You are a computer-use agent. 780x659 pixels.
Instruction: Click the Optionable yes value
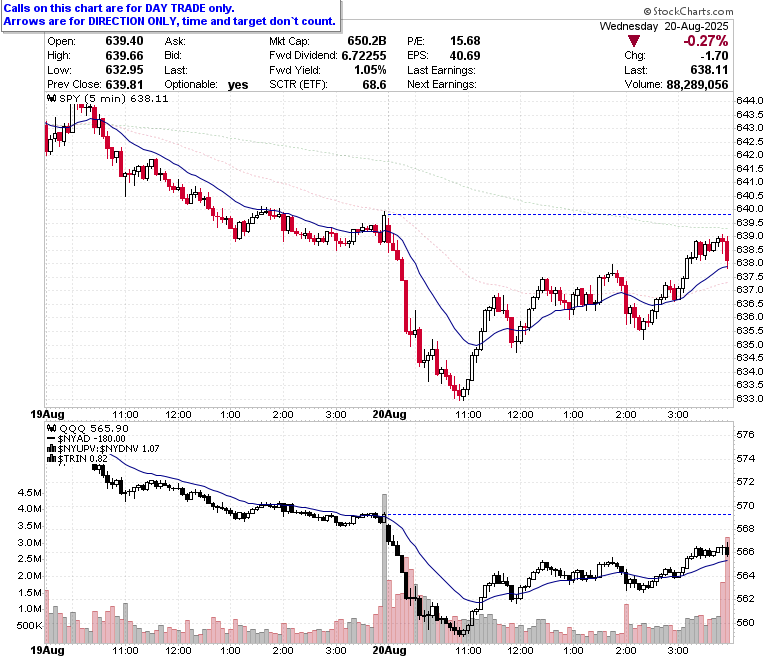[x=238, y=85]
